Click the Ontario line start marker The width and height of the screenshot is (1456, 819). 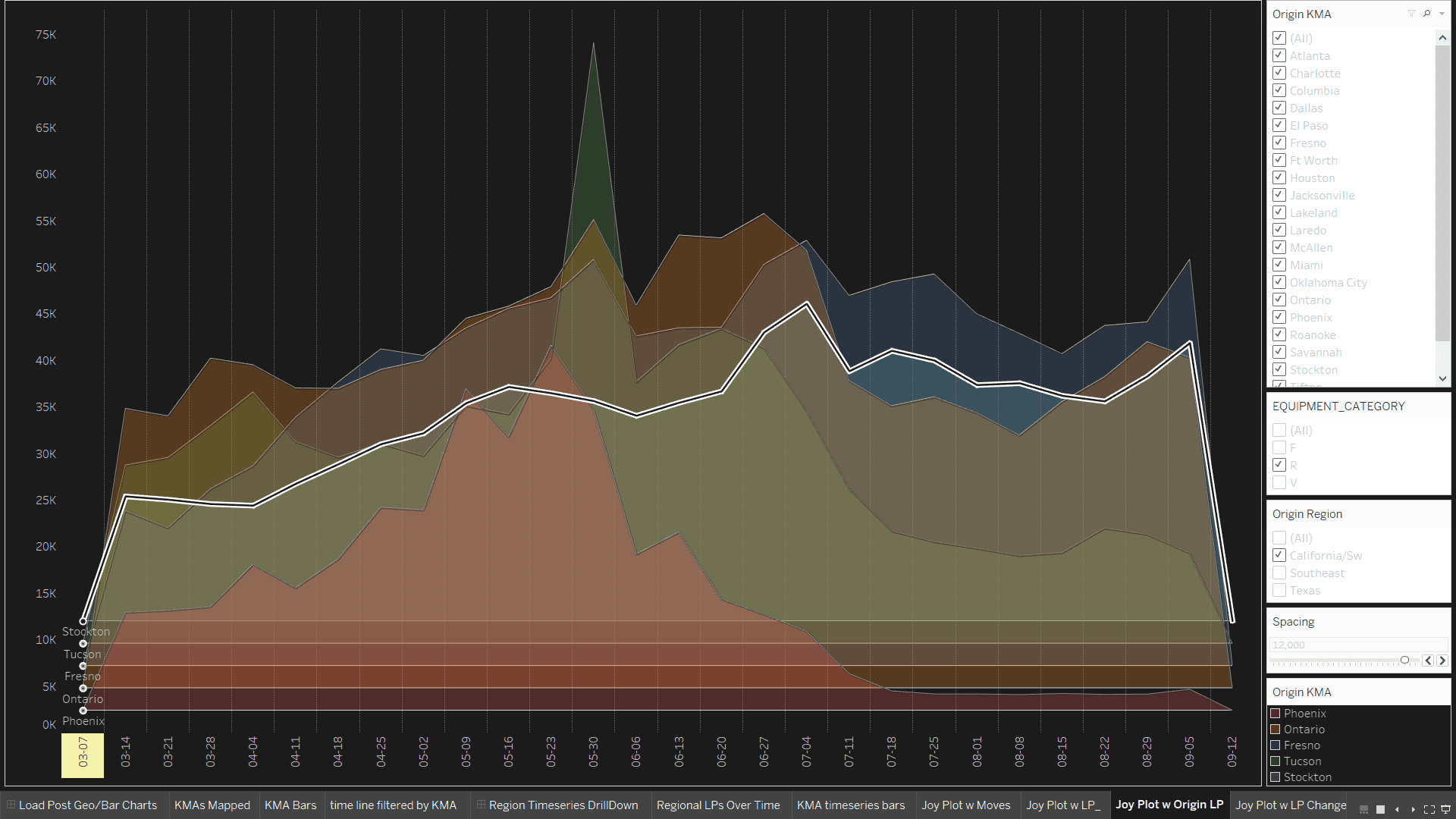(x=83, y=689)
